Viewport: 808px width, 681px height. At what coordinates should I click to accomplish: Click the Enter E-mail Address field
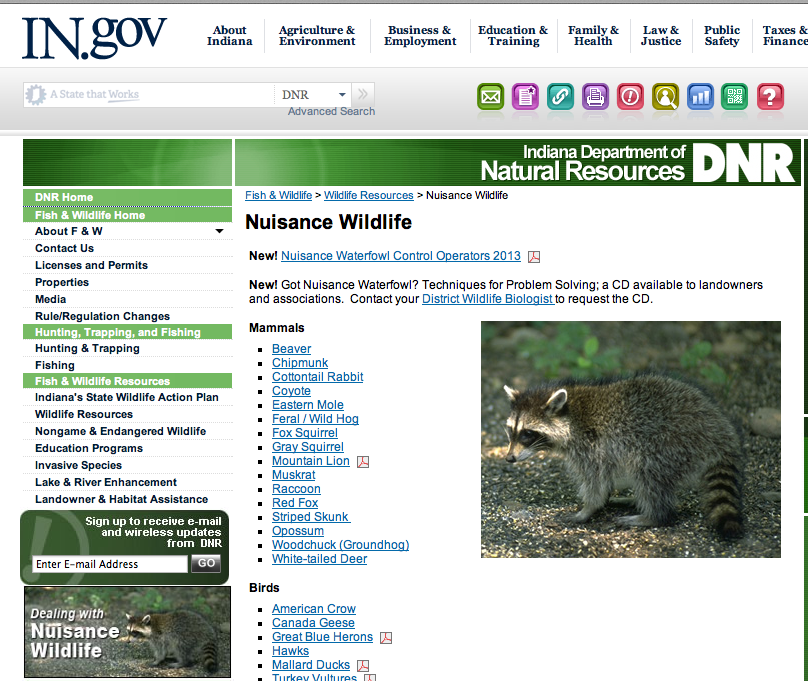point(110,564)
